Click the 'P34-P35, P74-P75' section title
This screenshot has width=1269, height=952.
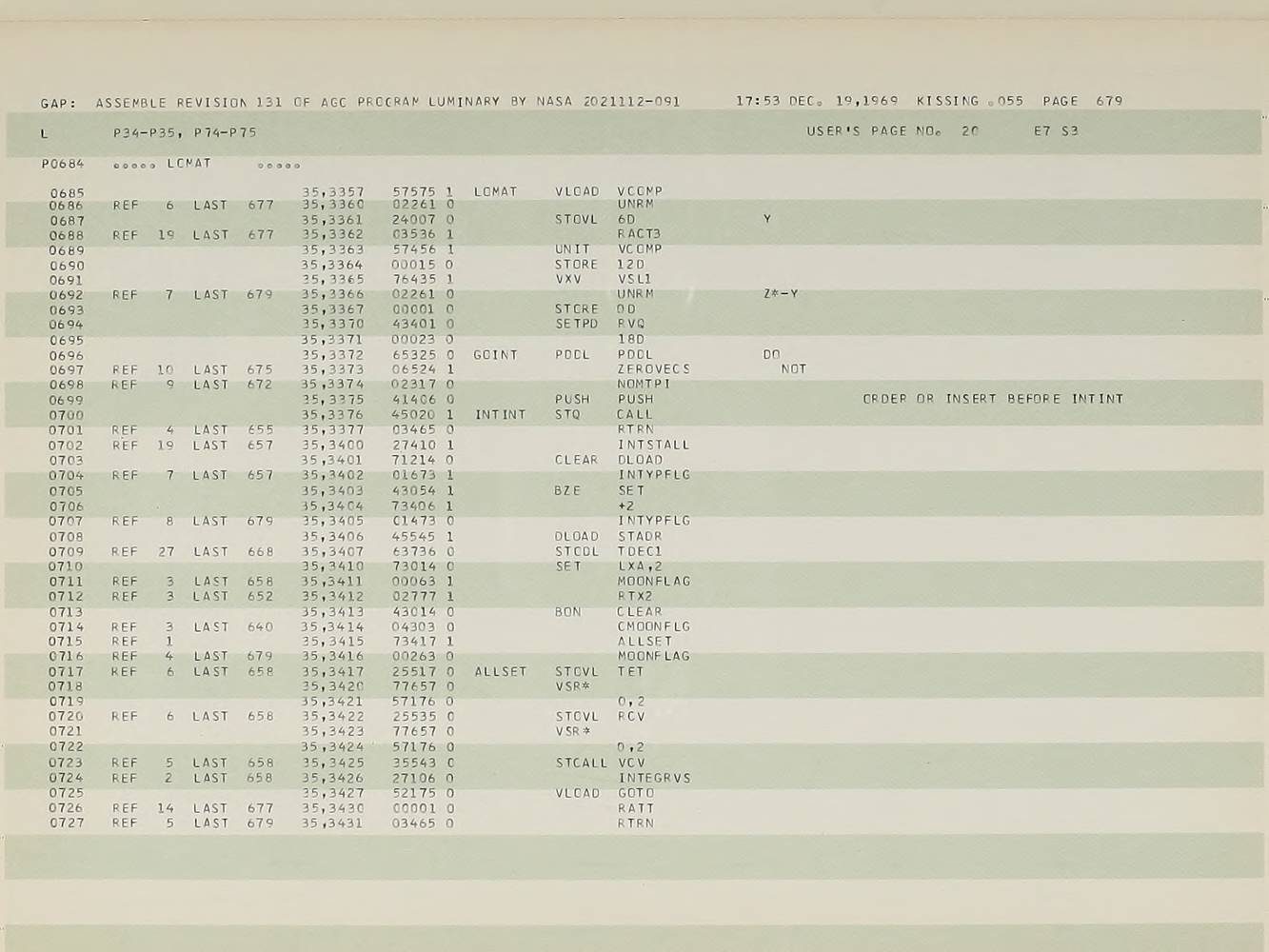[185, 133]
